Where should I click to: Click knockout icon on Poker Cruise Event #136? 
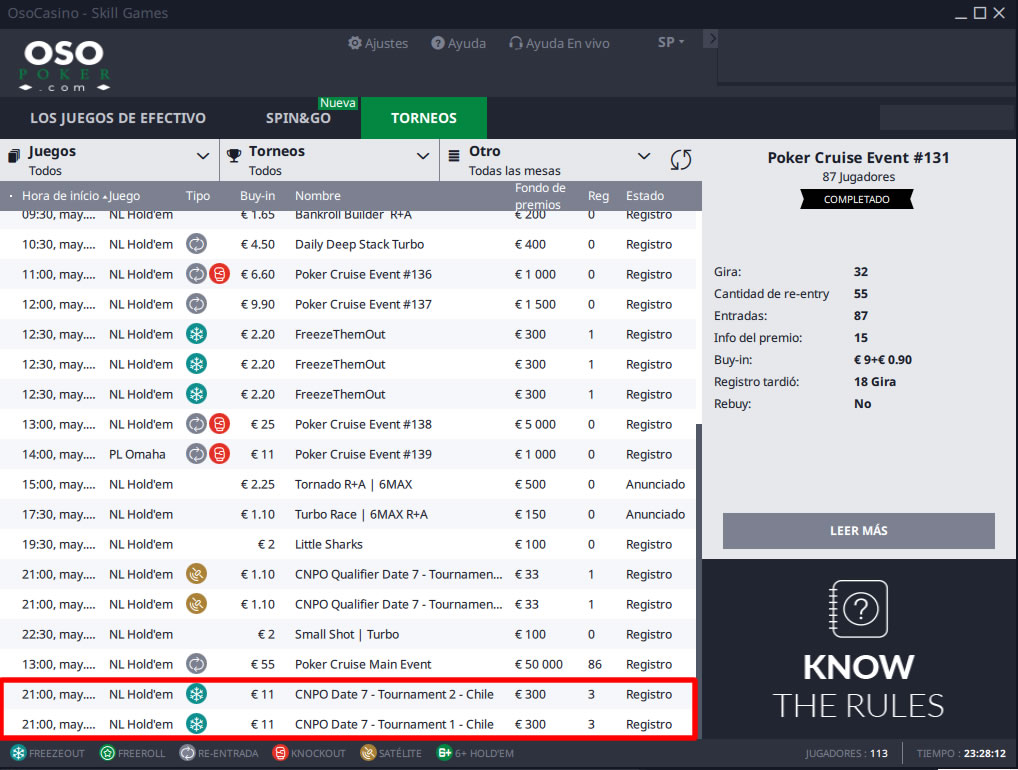click(x=219, y=274)
